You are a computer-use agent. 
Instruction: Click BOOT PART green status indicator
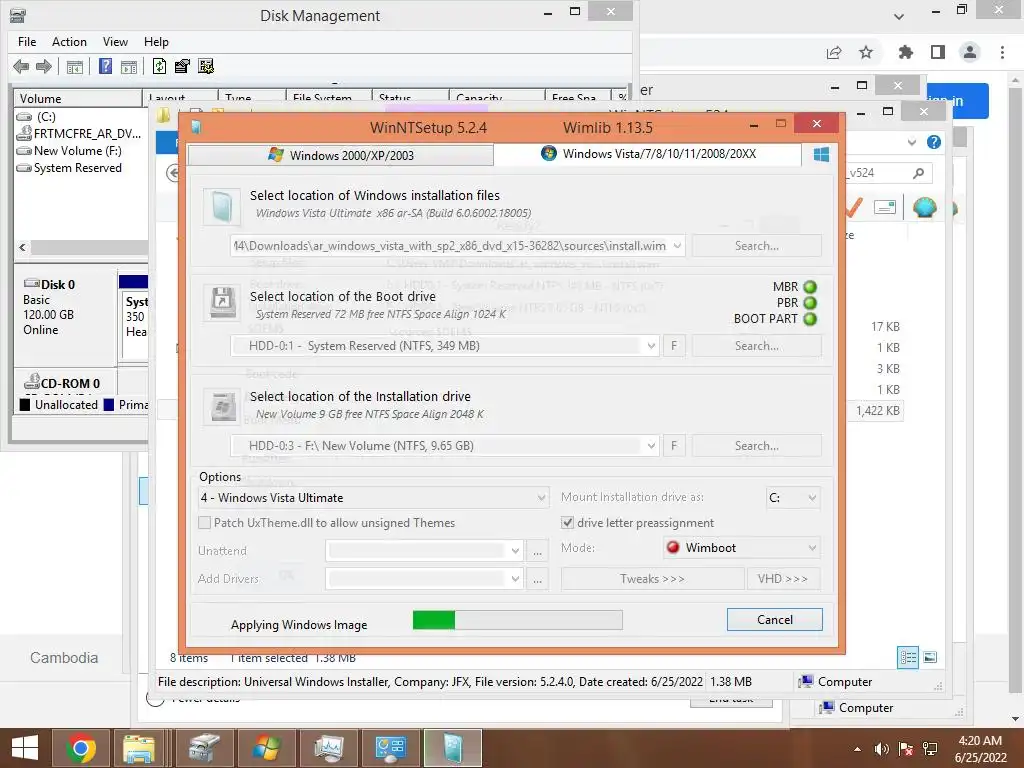pos(810,319)
